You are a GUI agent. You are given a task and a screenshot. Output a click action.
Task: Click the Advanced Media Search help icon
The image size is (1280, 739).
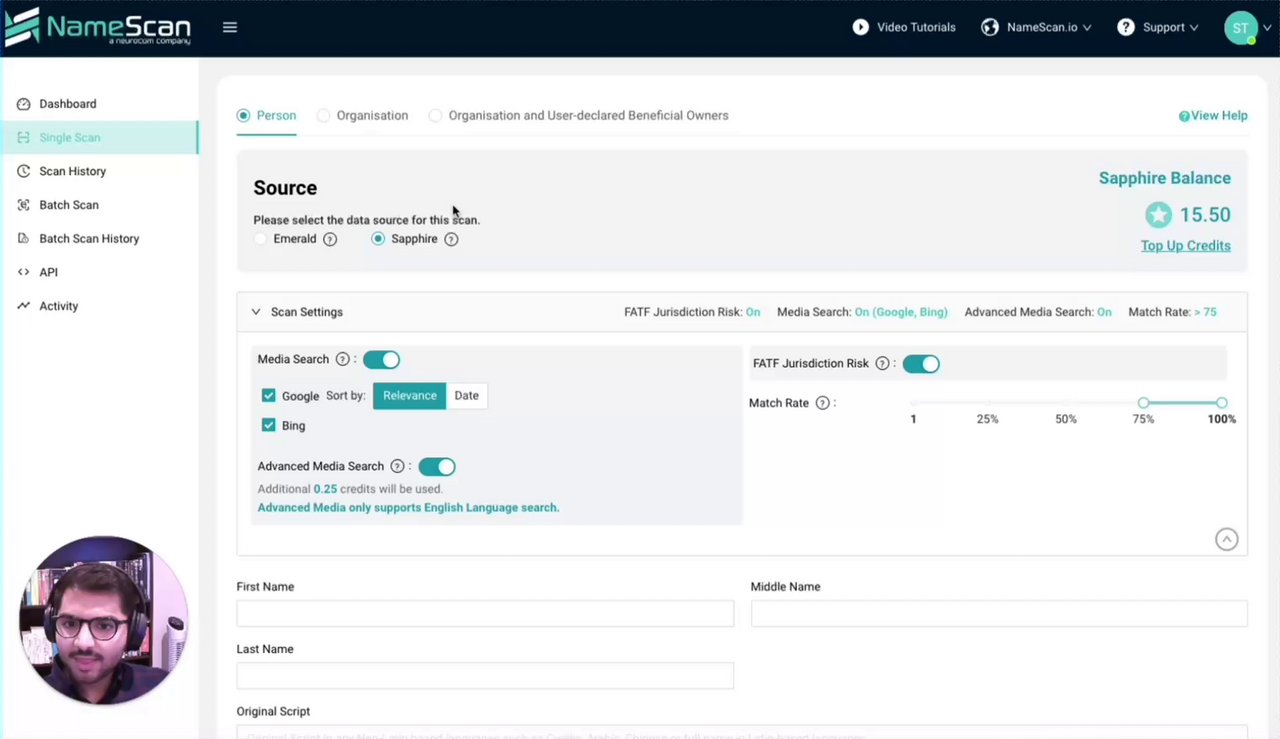pos(397,466)
